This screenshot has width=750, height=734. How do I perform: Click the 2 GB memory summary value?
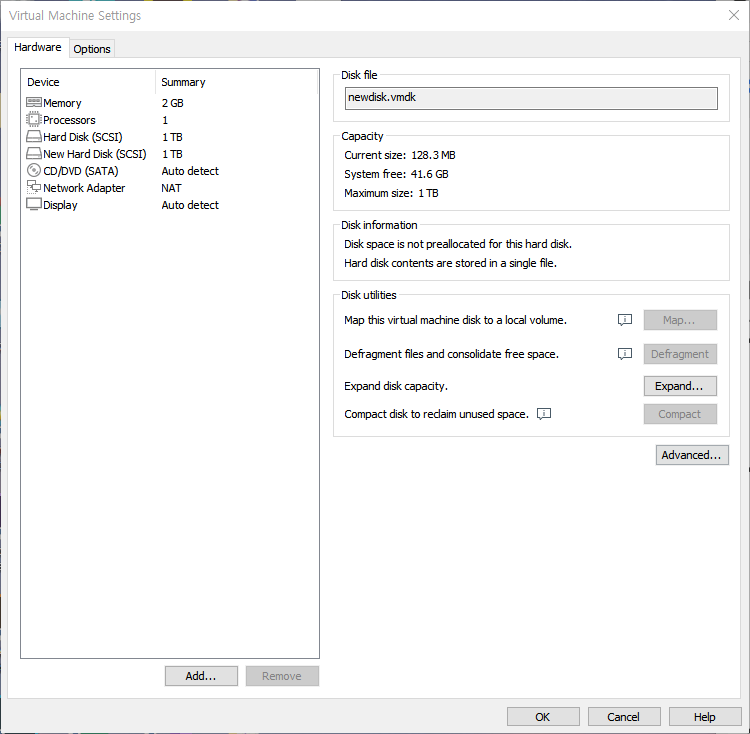pos(173,103)
